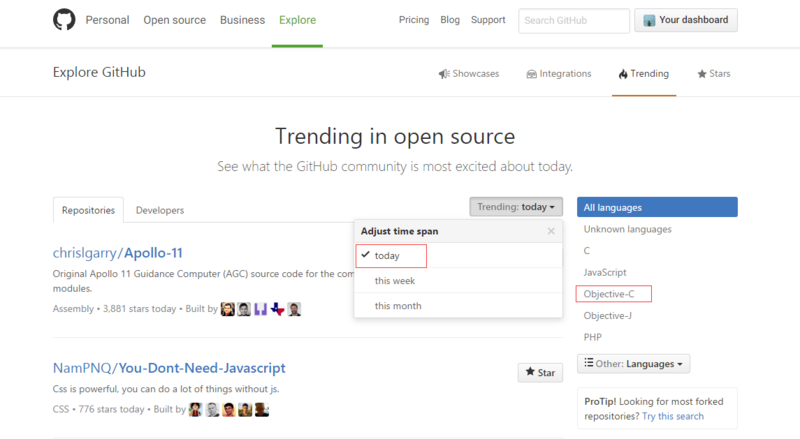Filter by Unknown languages
The image size is (800, 439).
628,229
